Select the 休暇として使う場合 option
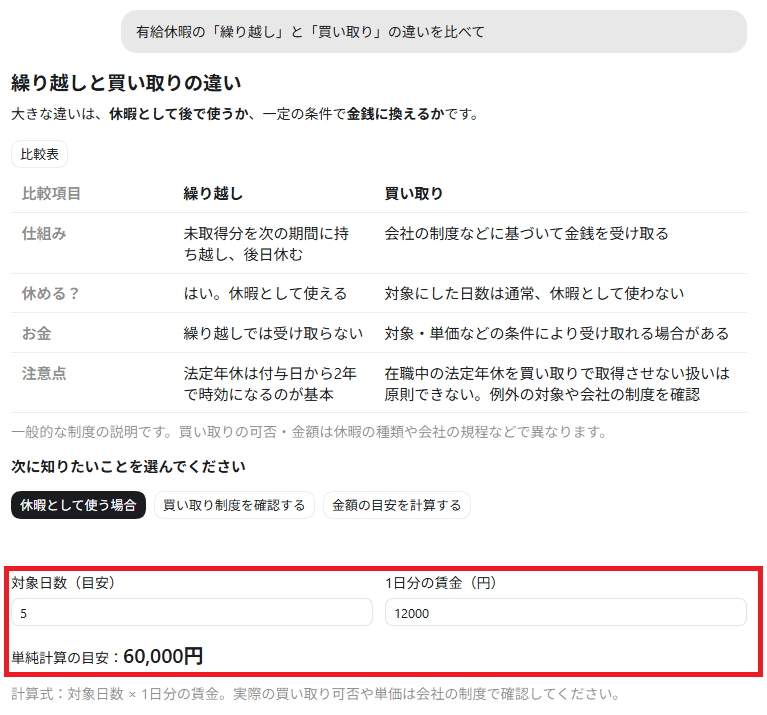767x715 pixels. pos(78,505)
